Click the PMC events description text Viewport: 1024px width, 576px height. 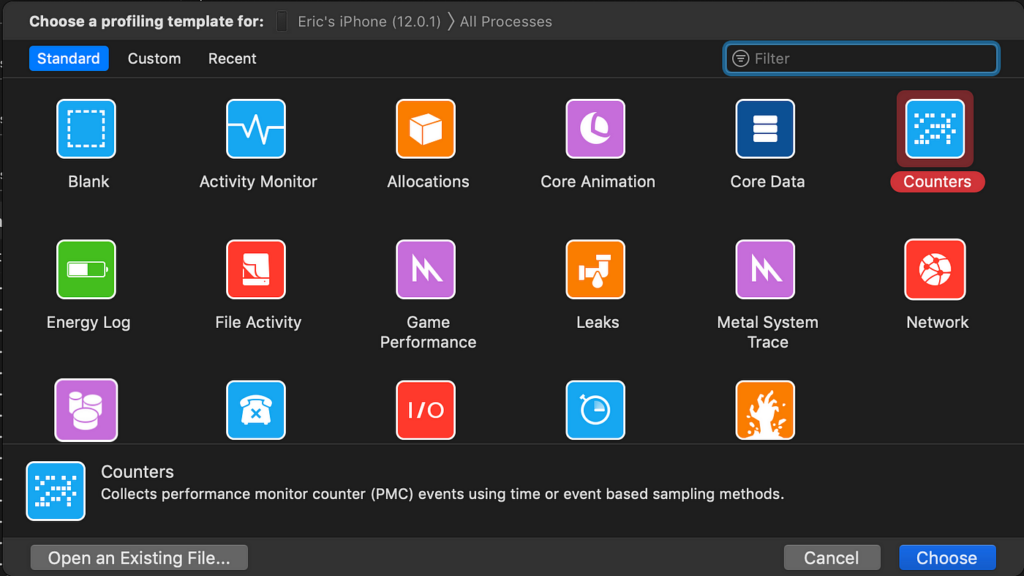click(442, 494)
